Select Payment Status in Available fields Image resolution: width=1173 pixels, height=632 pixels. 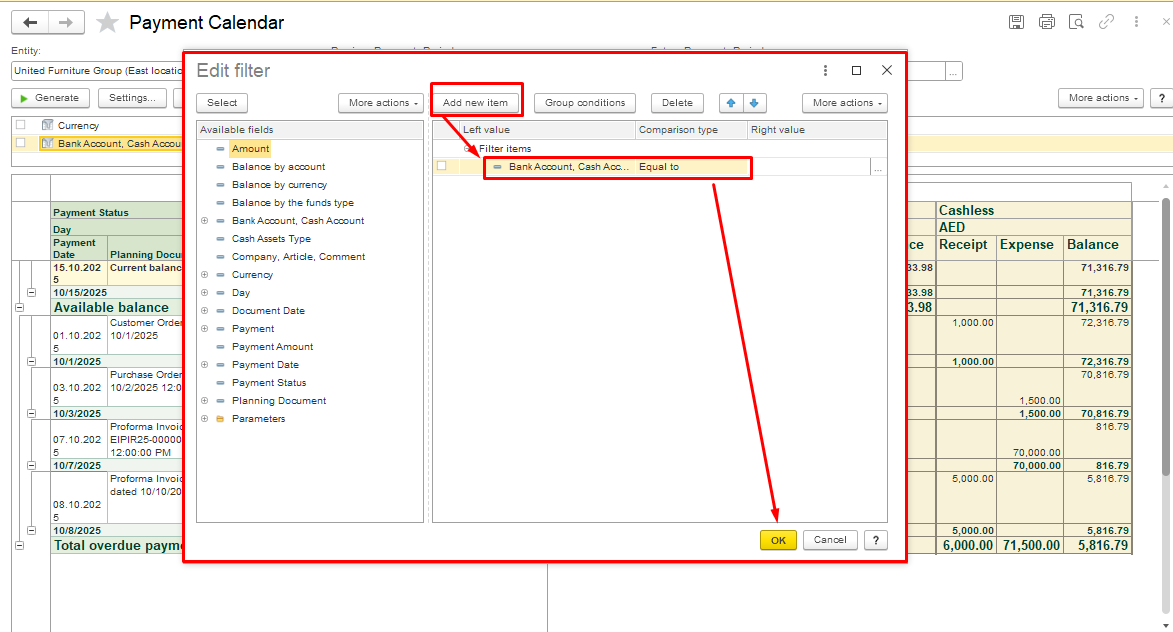coord(269,383)
